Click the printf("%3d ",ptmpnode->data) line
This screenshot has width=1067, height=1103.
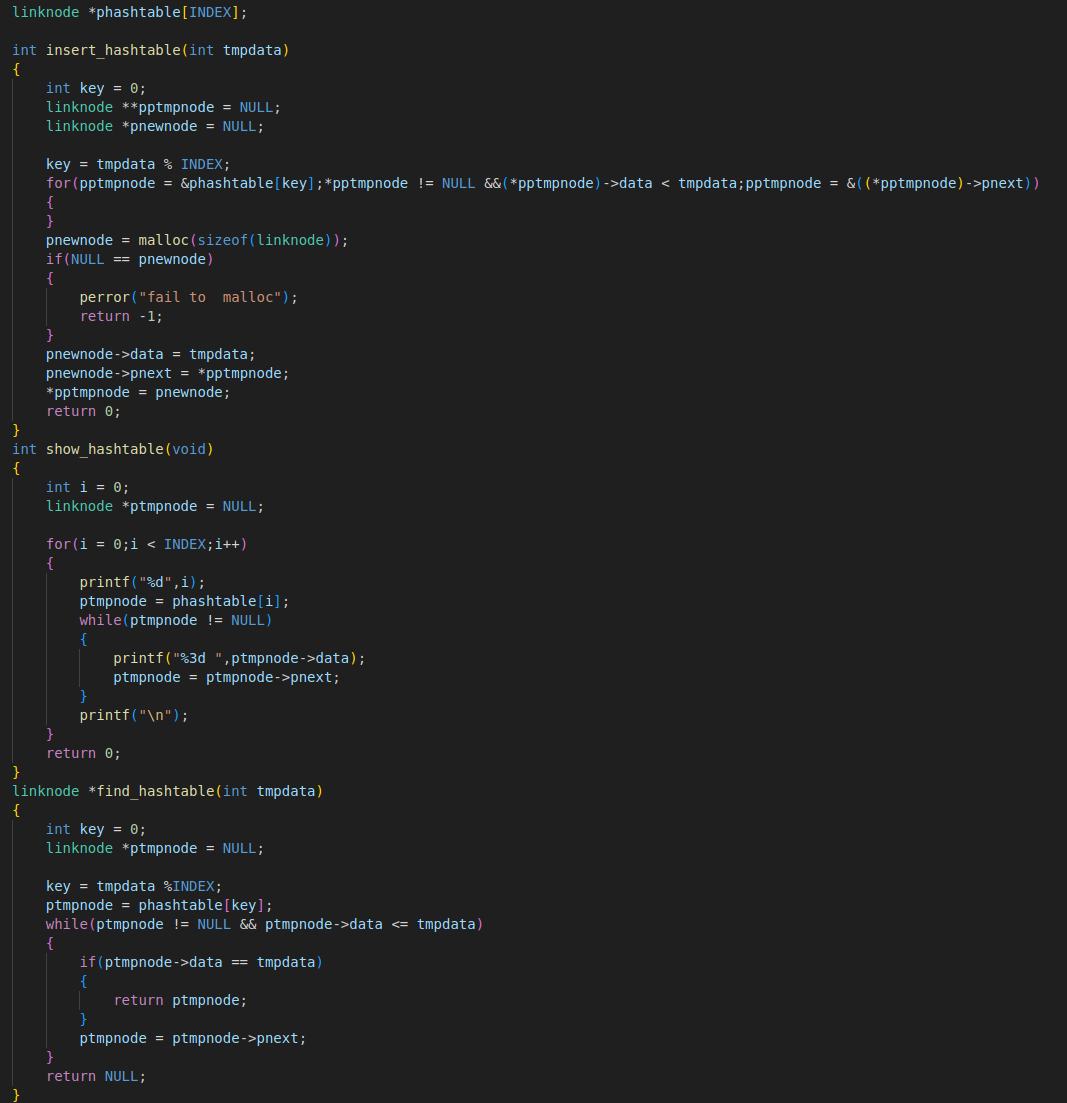point(239,658)
